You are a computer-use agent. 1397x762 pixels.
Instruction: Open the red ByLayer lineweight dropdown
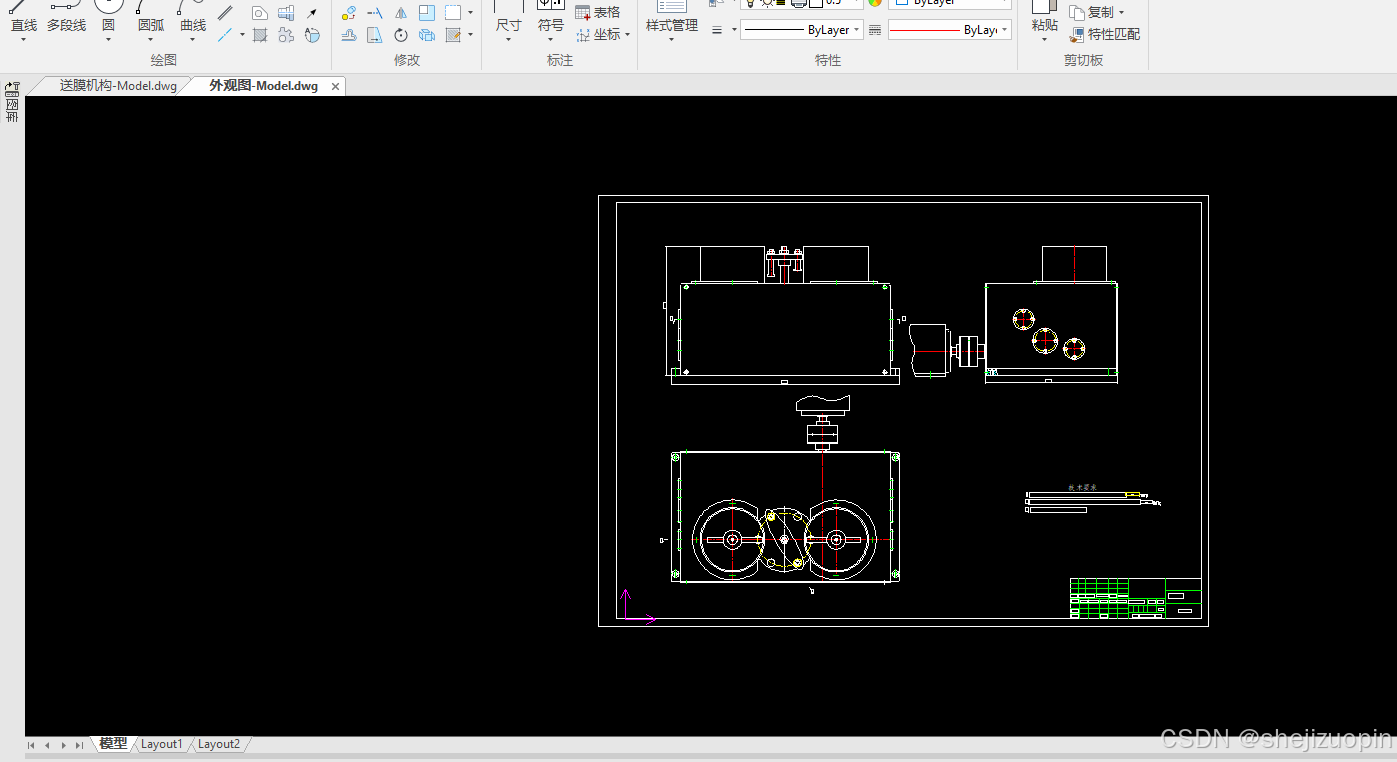click(x=949, y=30)
